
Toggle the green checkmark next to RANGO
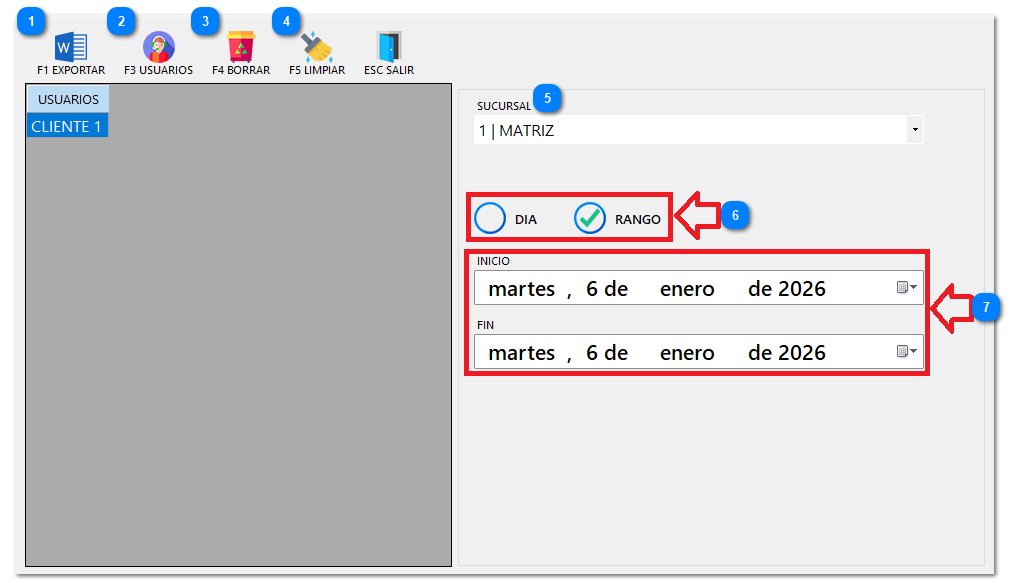click(x=590, y=216)
